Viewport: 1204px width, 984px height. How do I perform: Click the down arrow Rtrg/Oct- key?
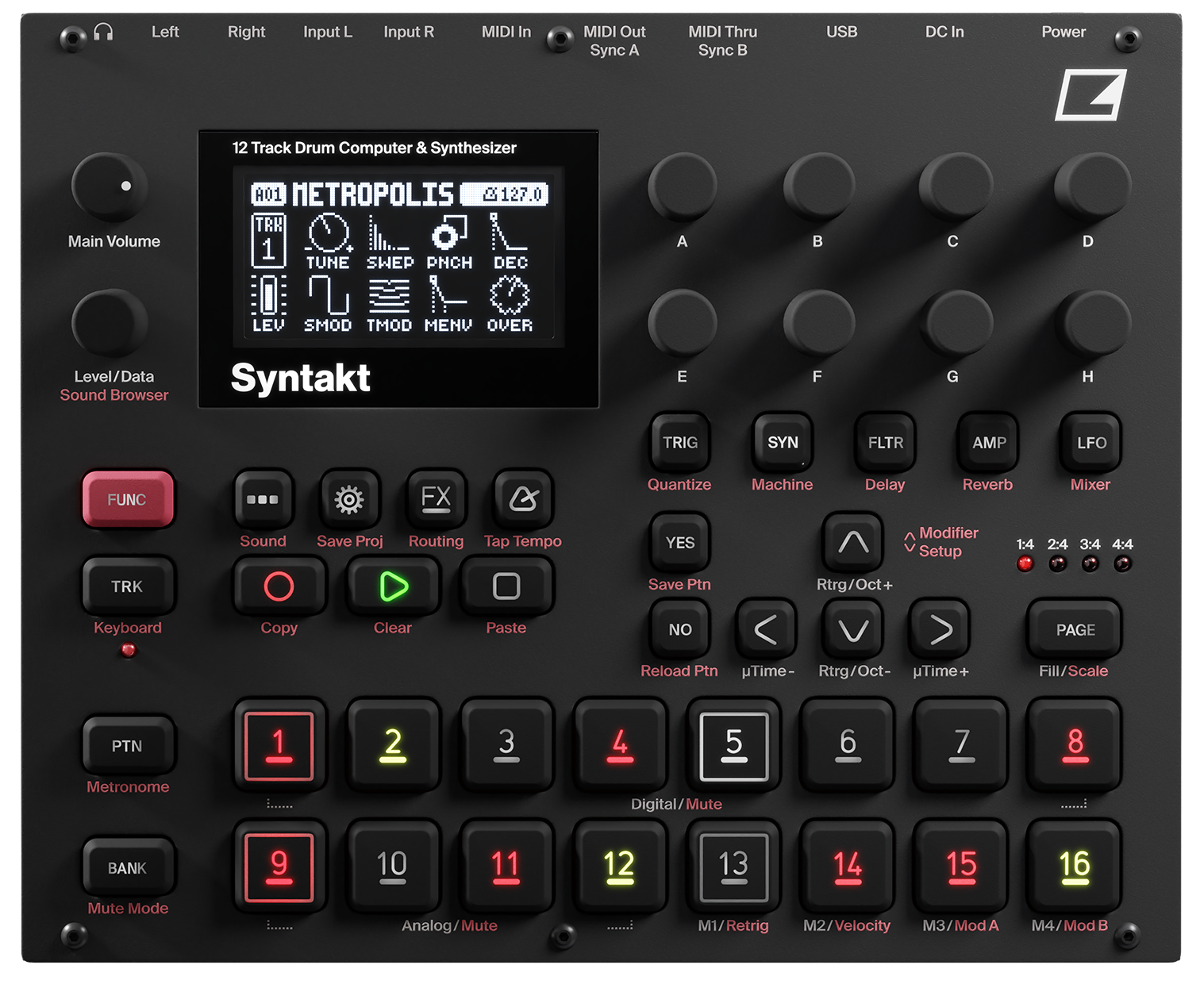point(853,629)
